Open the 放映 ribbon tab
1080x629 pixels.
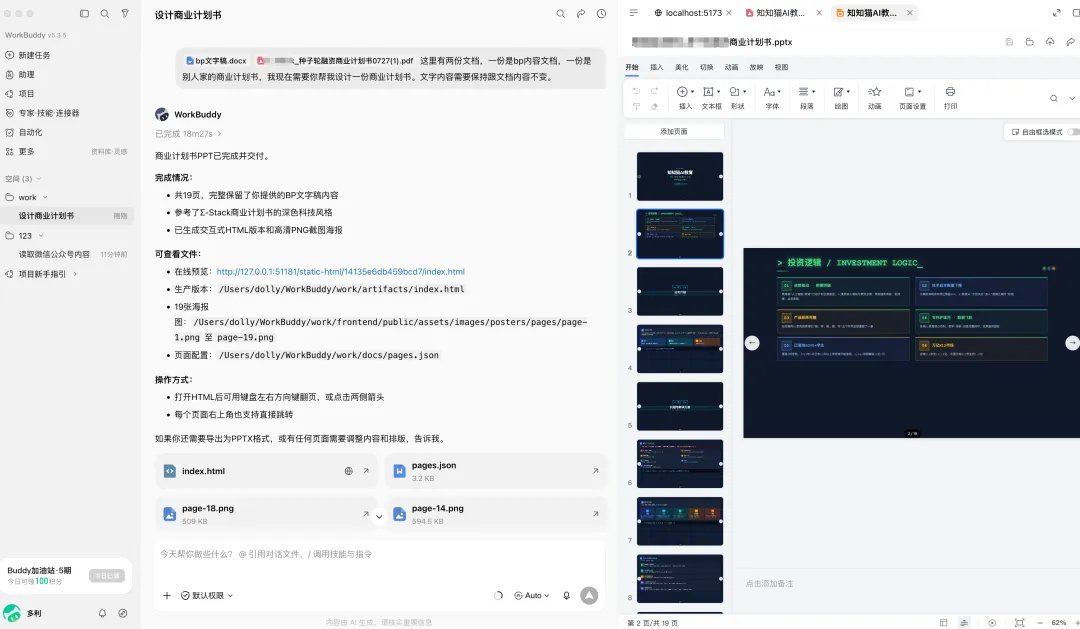tap(756, 68)
